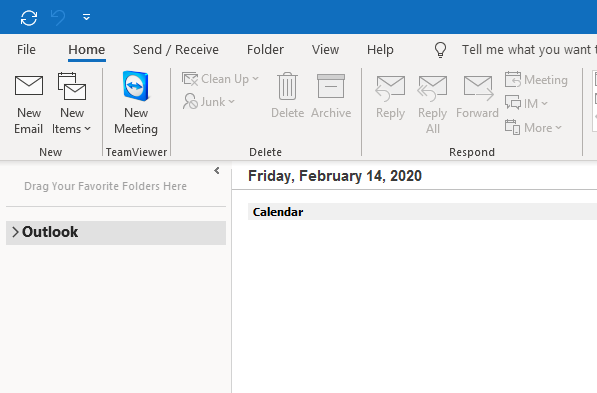Viewport: 597px width, 393px height.
Task: Click the Delete trash can icon
Action: click(287, 86)
